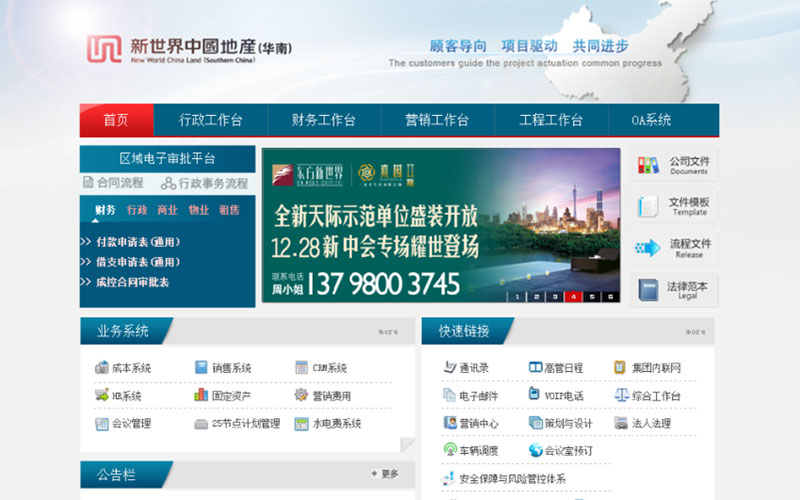The width and height of the screenshot is (800, 500).
Task: Go to the 首页 home tab
Action: [116, 120]
